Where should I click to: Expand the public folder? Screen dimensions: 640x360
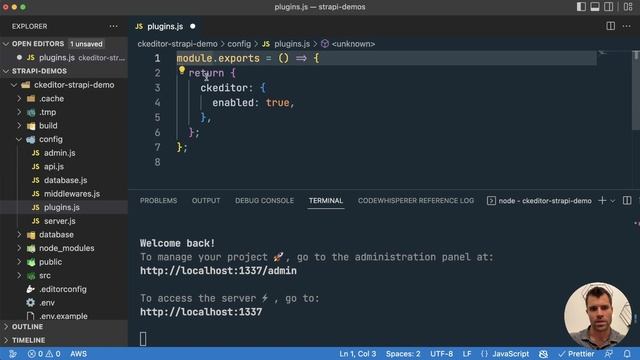click(40, 262)
